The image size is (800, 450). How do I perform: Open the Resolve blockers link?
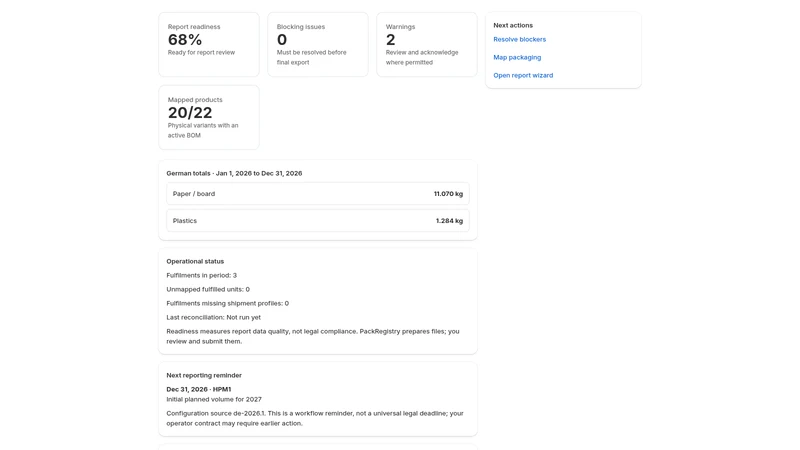[519, 39]
